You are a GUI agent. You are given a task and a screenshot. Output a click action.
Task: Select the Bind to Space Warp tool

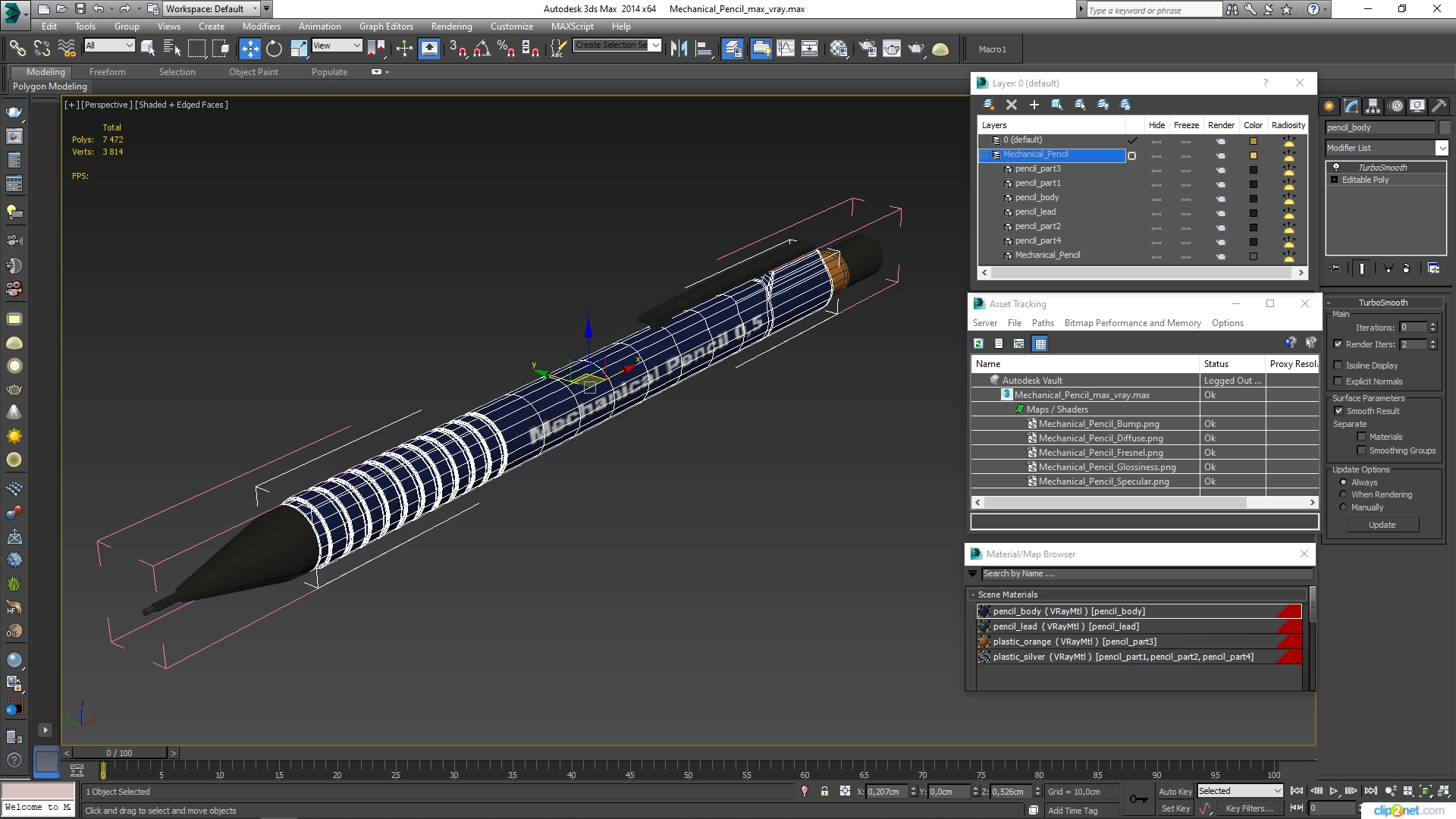pos(67,49)
